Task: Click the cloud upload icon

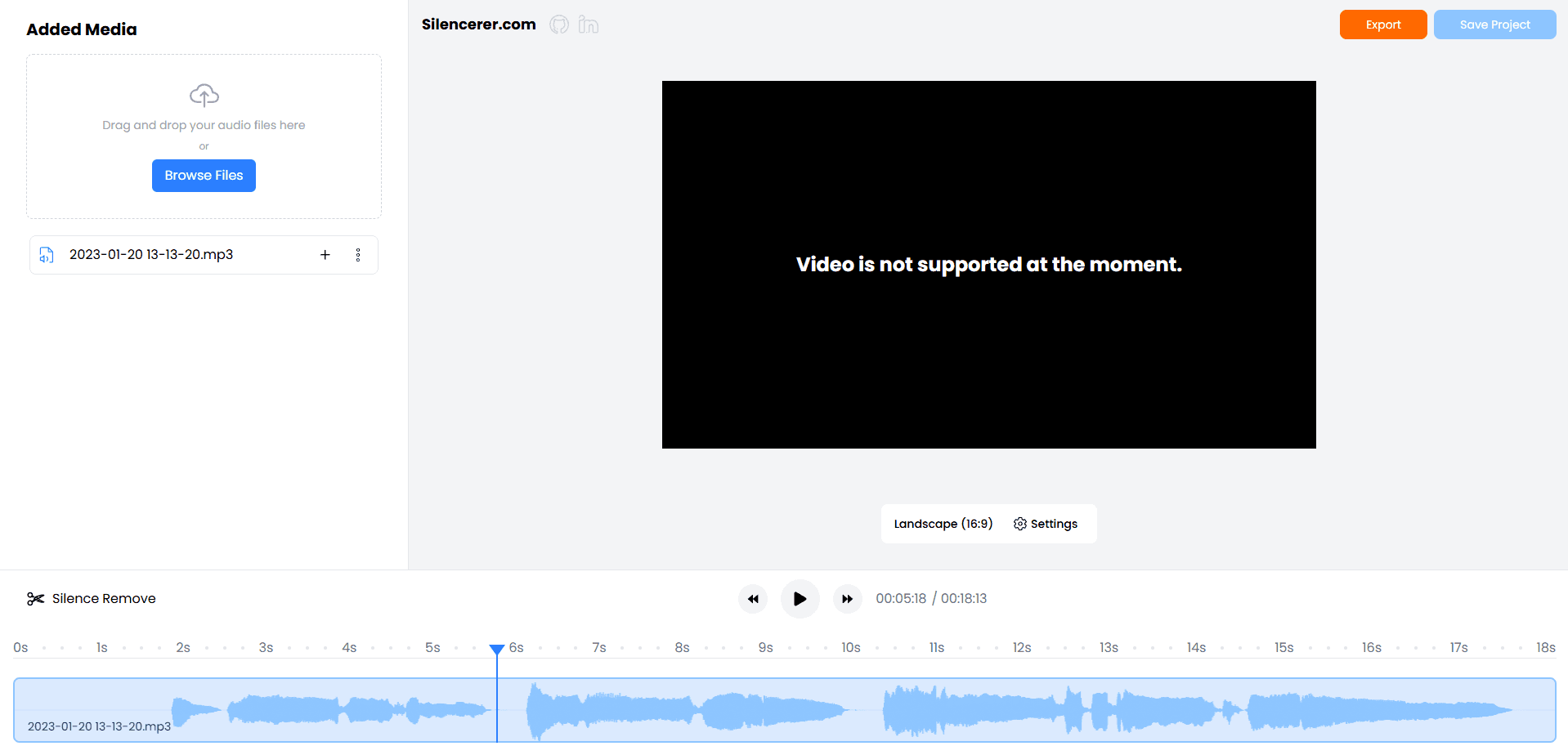Action: point(204,95)
